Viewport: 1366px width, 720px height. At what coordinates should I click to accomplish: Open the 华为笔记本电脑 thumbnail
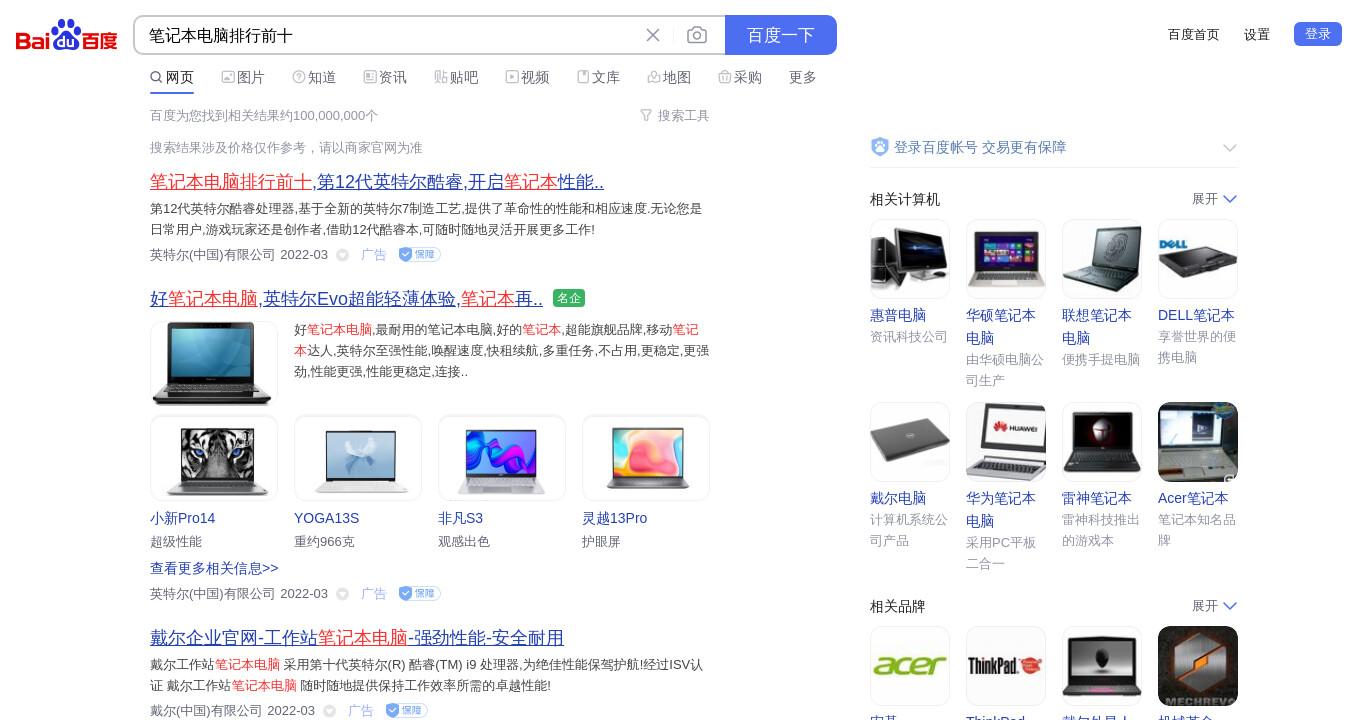coord(1006,442)
